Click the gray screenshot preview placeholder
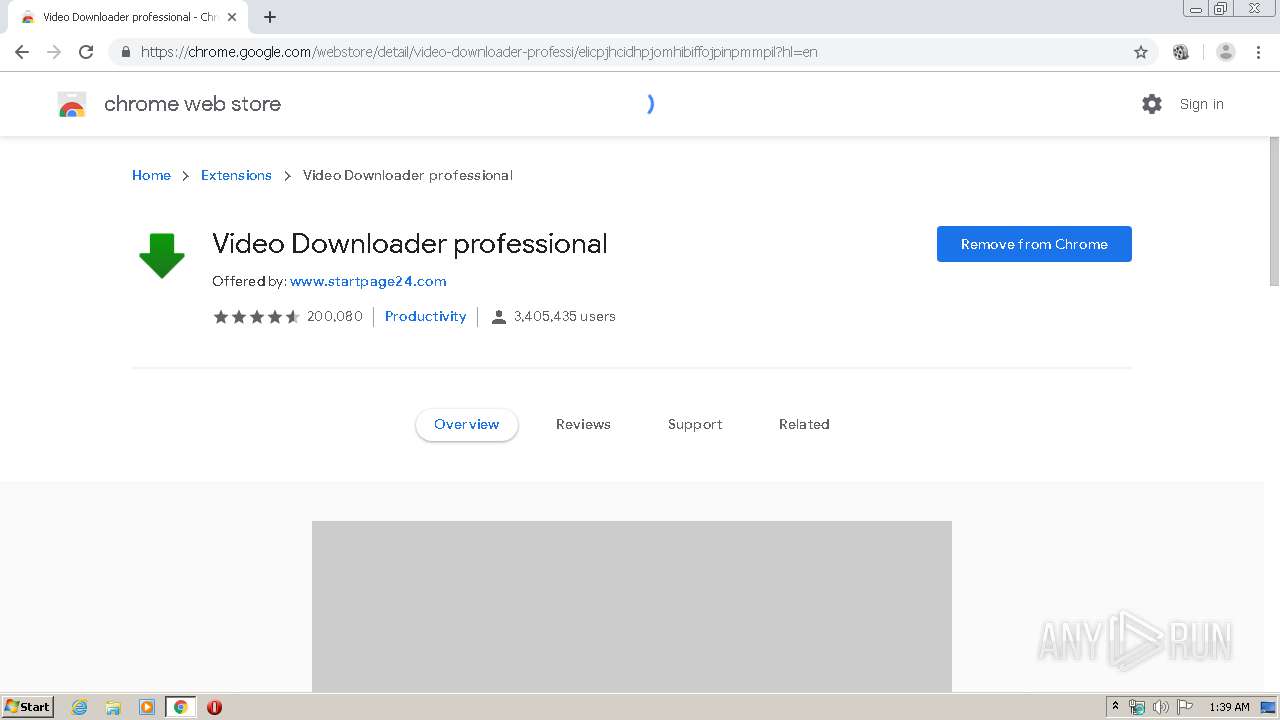This screenshot has width=1280, height=720. tap(632, 606)
